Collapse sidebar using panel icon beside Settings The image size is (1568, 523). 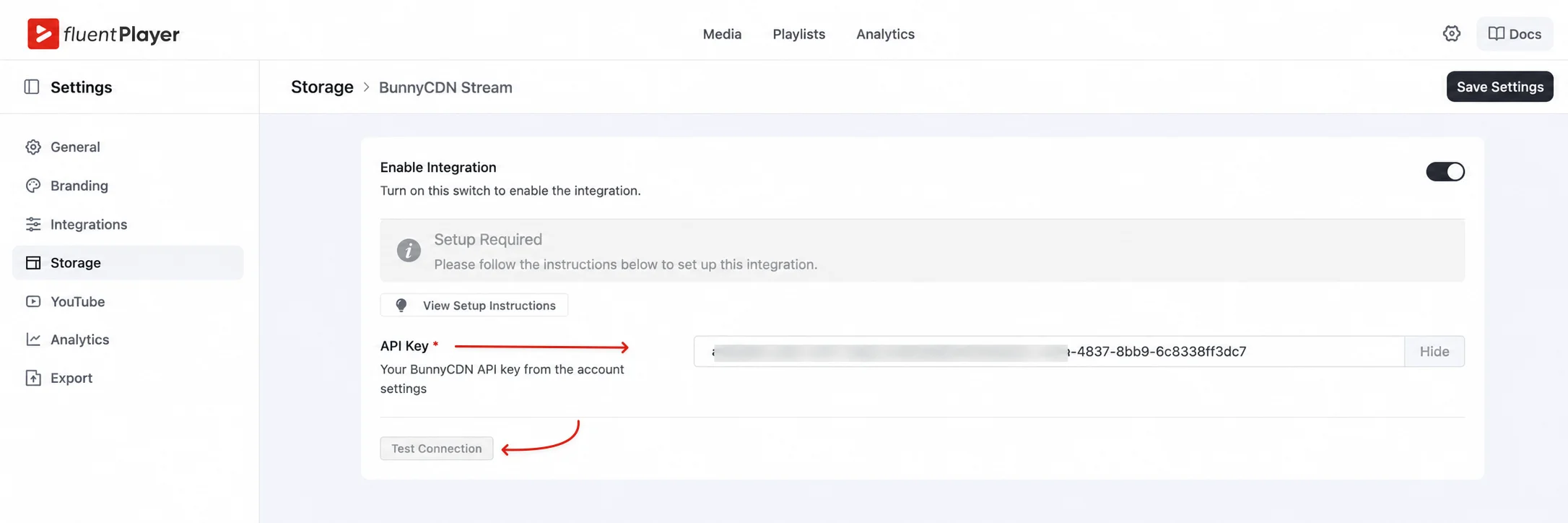(x=32, y=87)
